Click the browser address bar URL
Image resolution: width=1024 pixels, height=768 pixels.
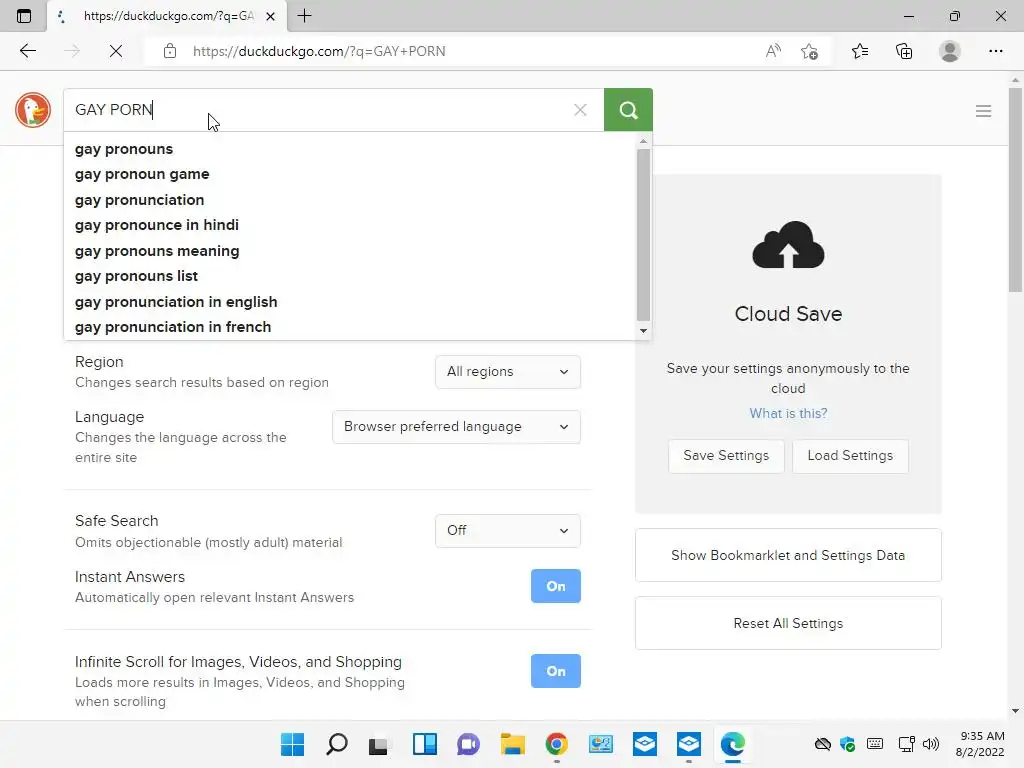(x=319, y=51)
